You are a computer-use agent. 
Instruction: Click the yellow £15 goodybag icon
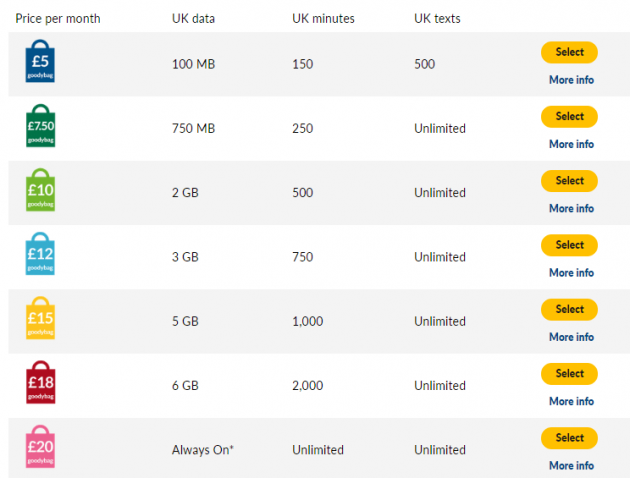[41, 319]
